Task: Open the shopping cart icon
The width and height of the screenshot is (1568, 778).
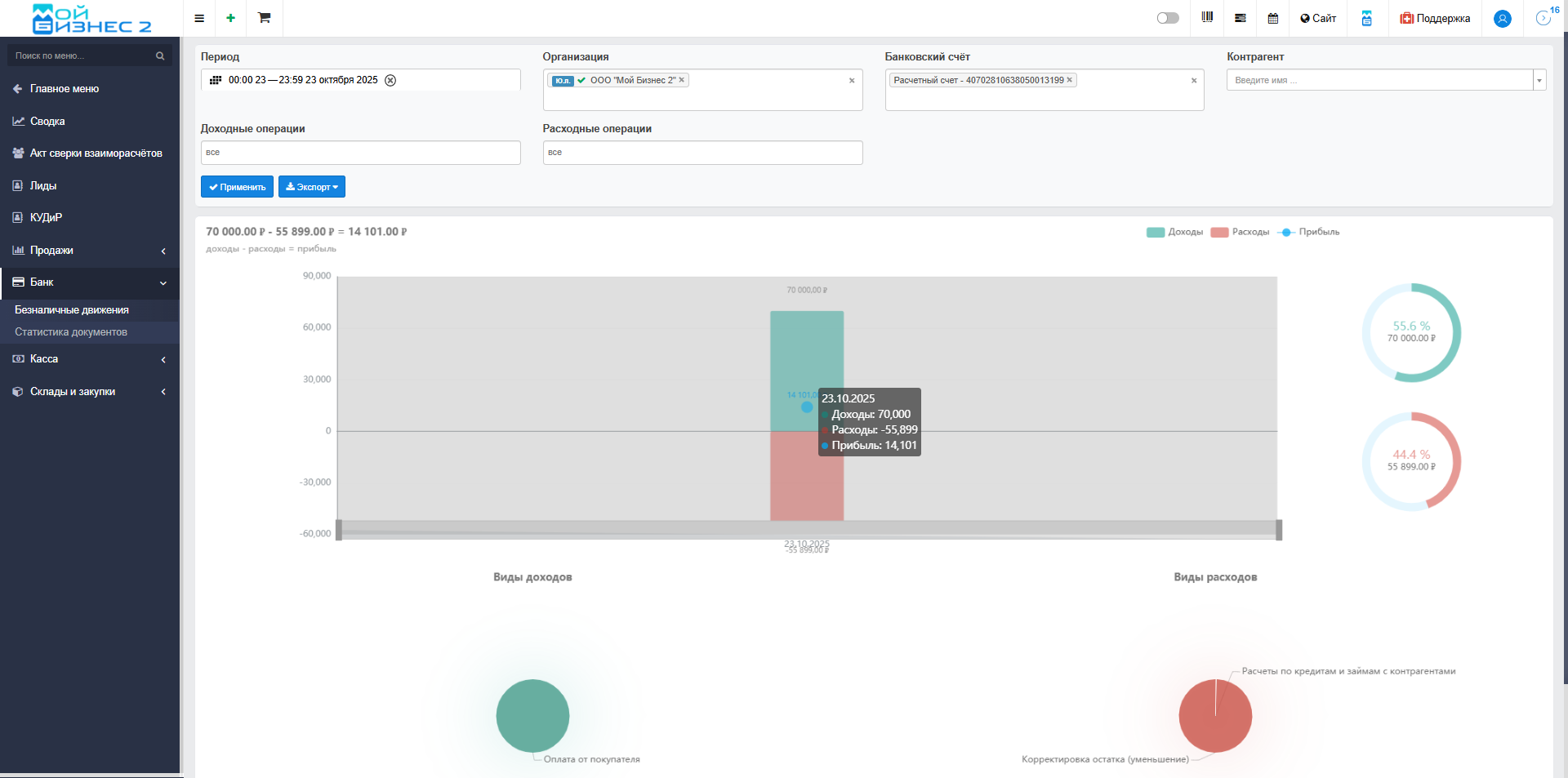Action: point(264,18)
